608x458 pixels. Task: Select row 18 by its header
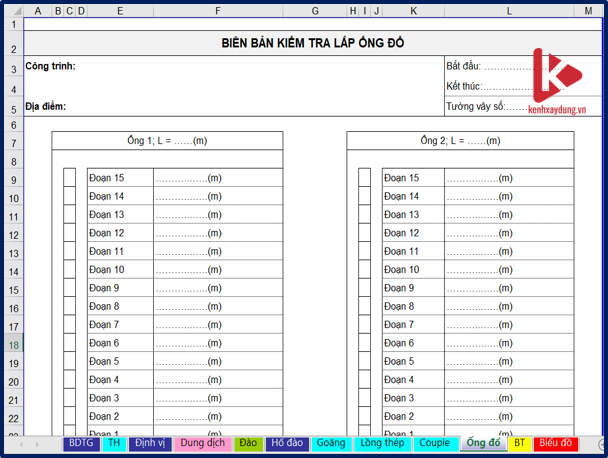point(11,343)
